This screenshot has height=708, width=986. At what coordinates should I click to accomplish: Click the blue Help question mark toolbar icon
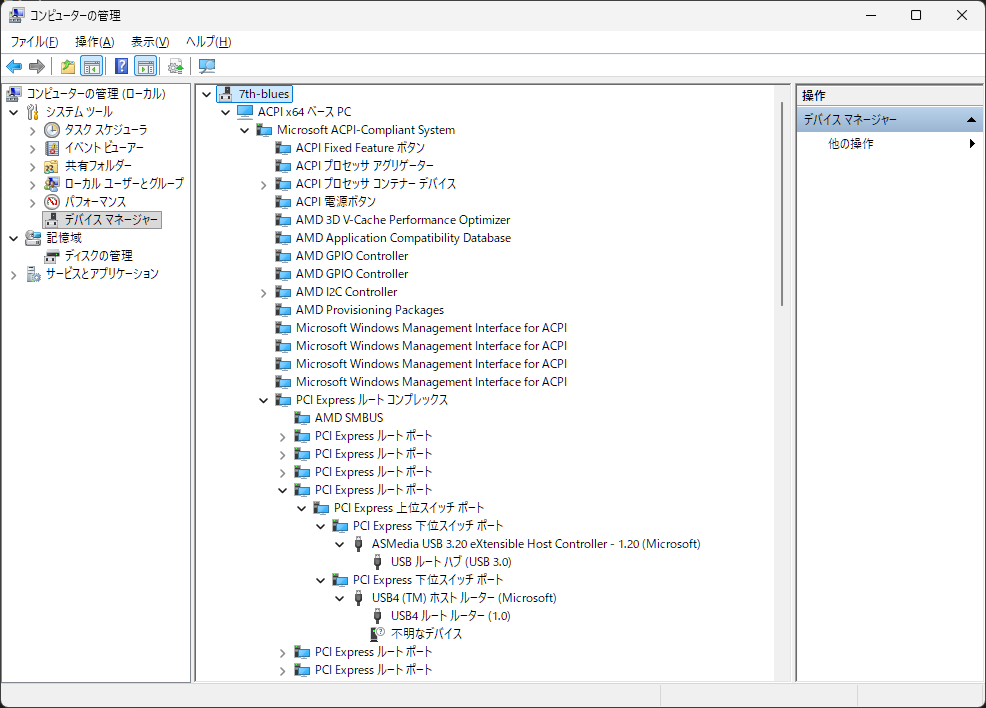tap(121, 66)
